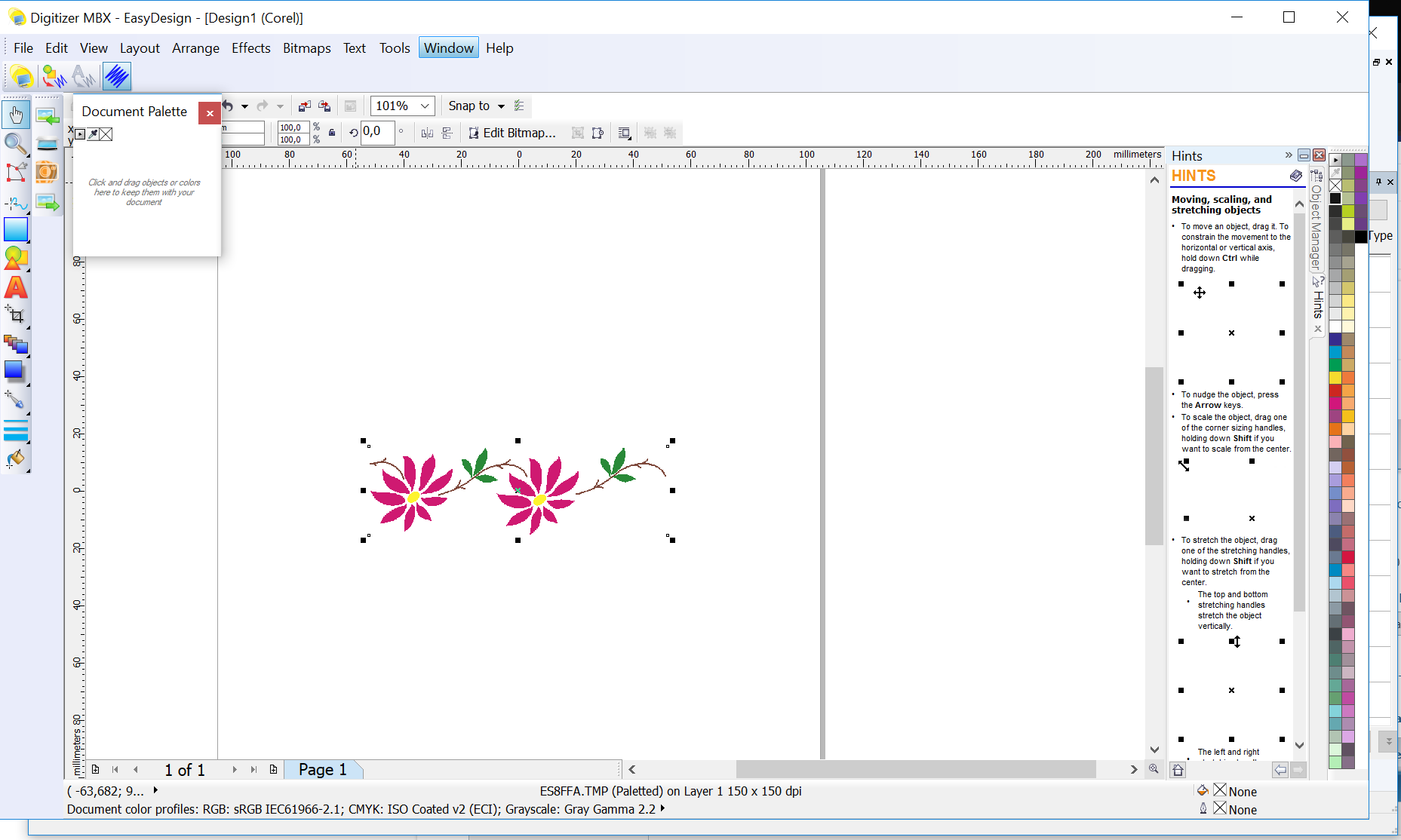The image size is (1401, 840).
Task: Select the Crop tool
Action: pyautogui.click(x=15, y=315)
